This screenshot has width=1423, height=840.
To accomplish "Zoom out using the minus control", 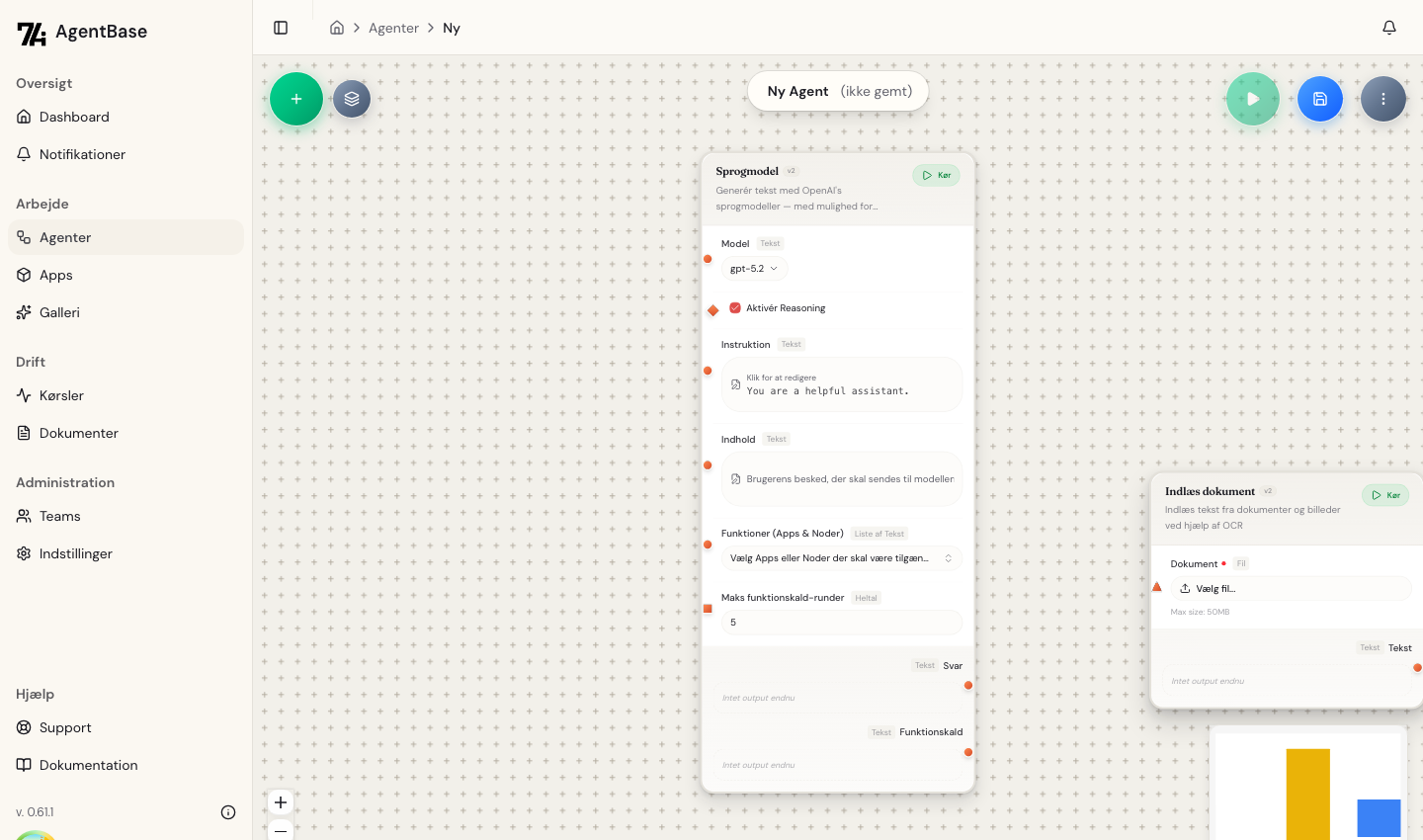I will (281, 832).
